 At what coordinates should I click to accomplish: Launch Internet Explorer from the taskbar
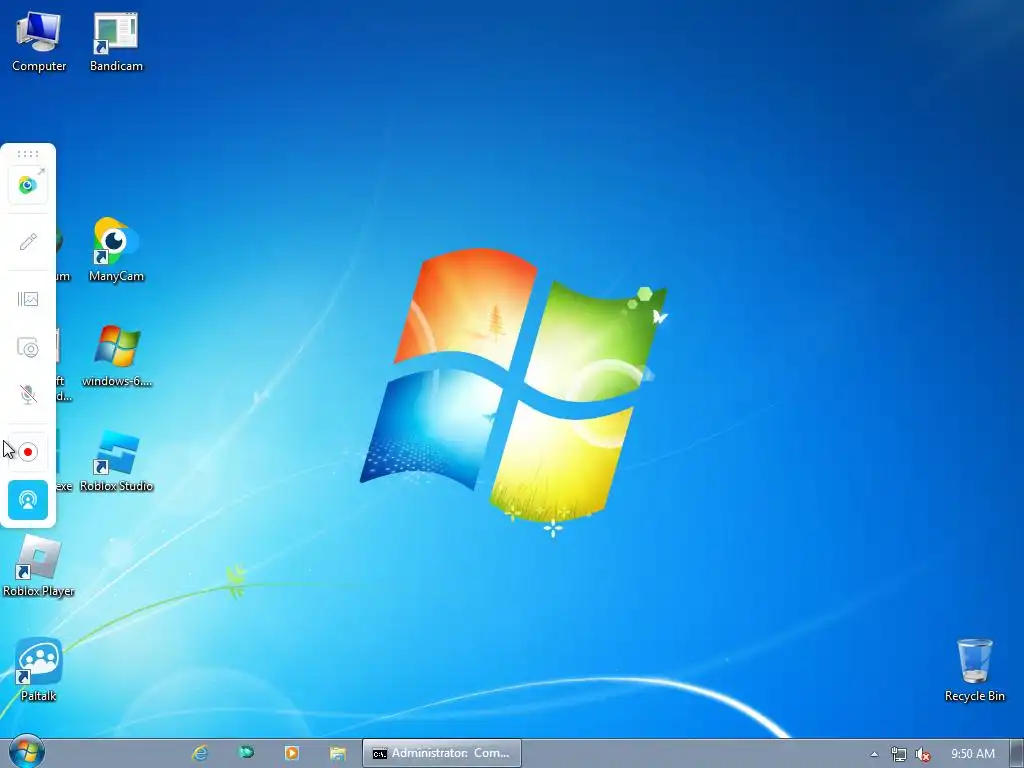(x=200, y=753)
